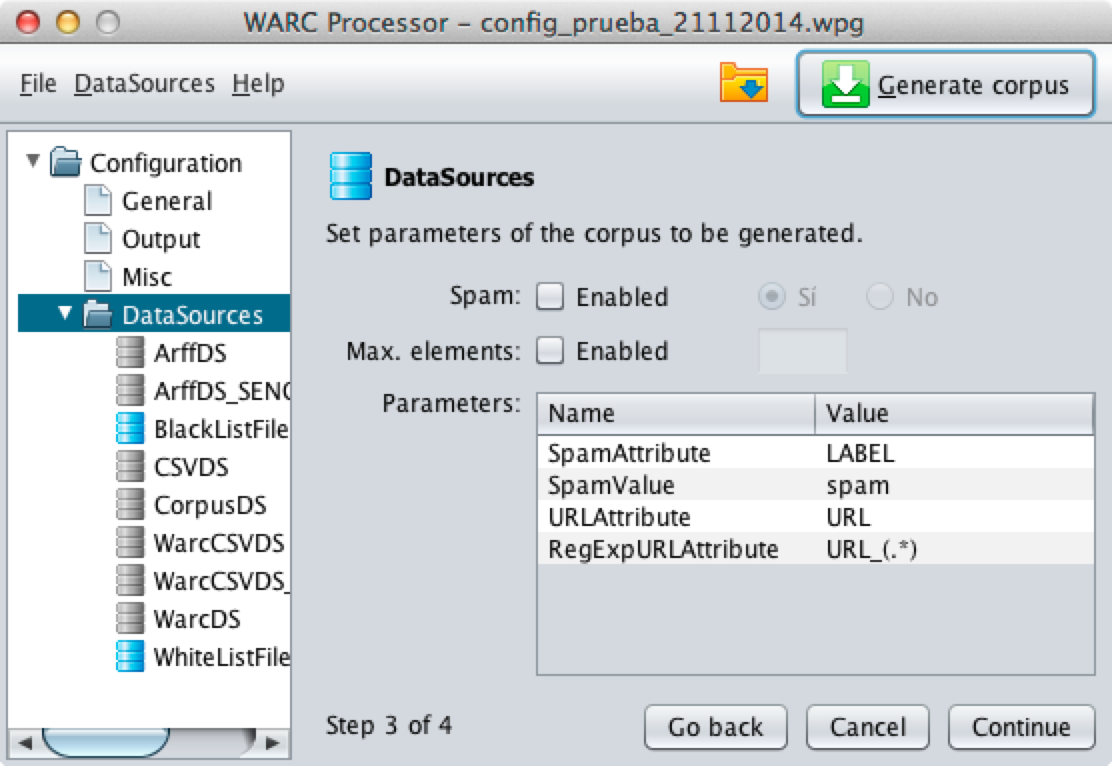
Task: Enable the Max. elements checkbox
Action: tap(550, 351)
